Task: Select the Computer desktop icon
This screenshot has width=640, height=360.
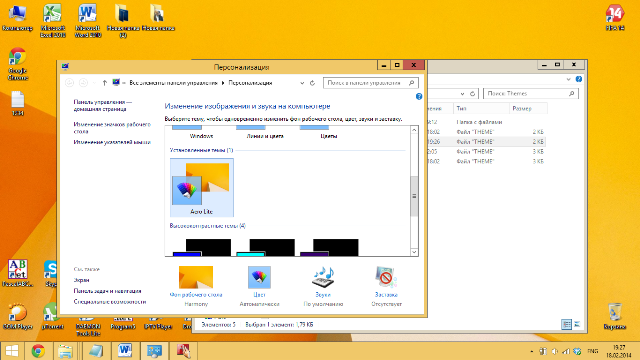Action: click(x=17, y=18)
